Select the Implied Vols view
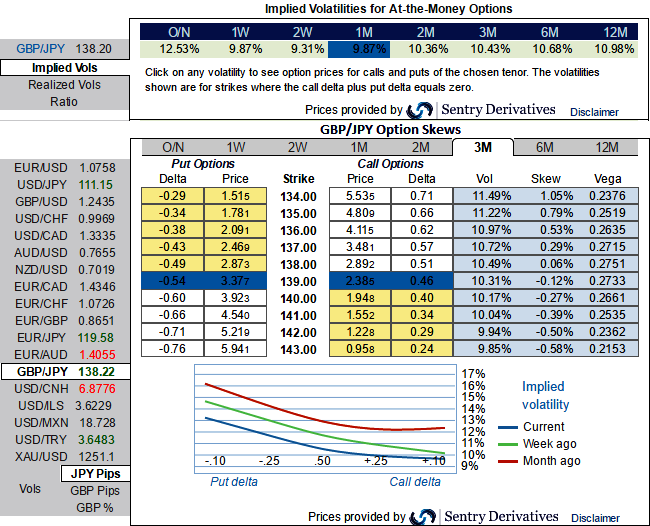 (65, 68)
